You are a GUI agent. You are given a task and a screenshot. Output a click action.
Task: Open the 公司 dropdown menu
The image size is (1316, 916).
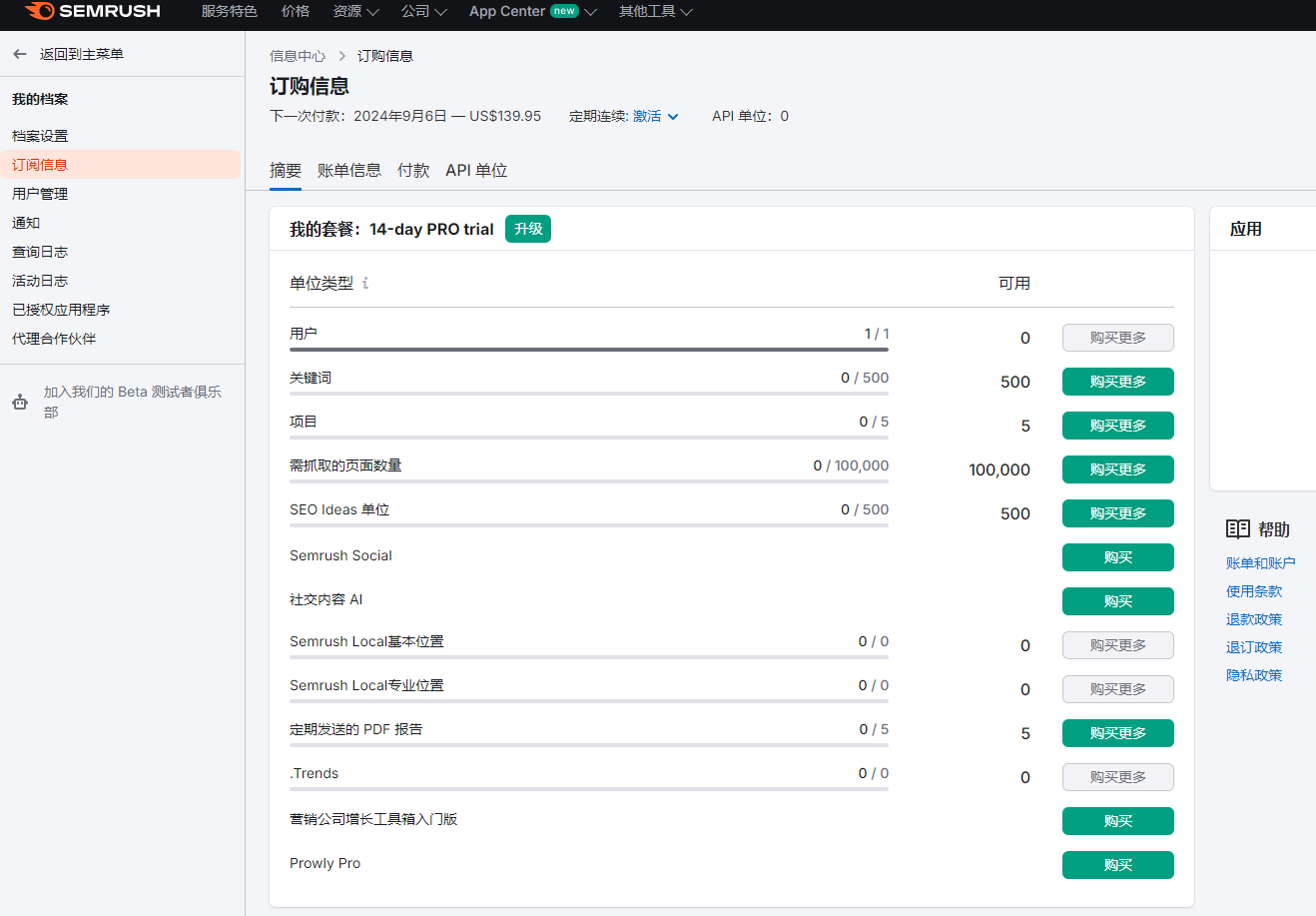pos(423,11)
